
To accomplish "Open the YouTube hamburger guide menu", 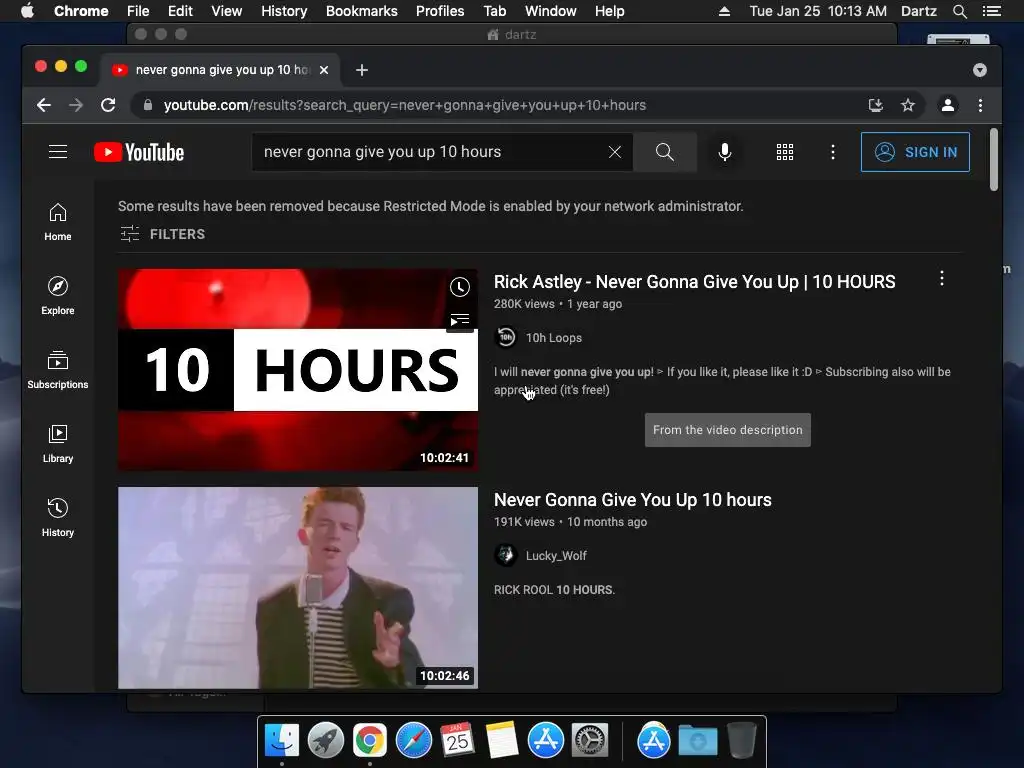I will 58,152.
